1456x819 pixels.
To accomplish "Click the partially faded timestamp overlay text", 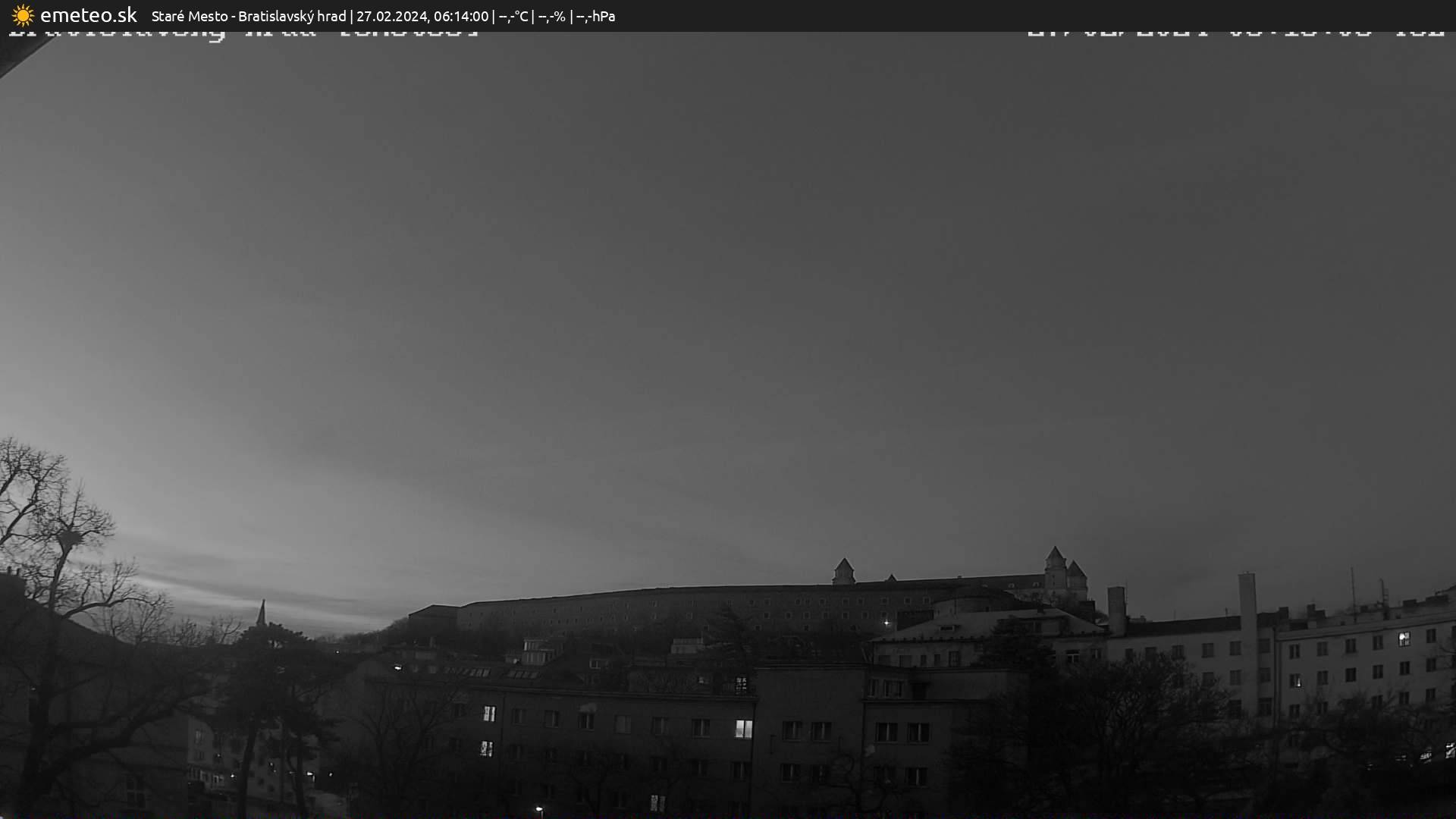I will pos(1236,32).
